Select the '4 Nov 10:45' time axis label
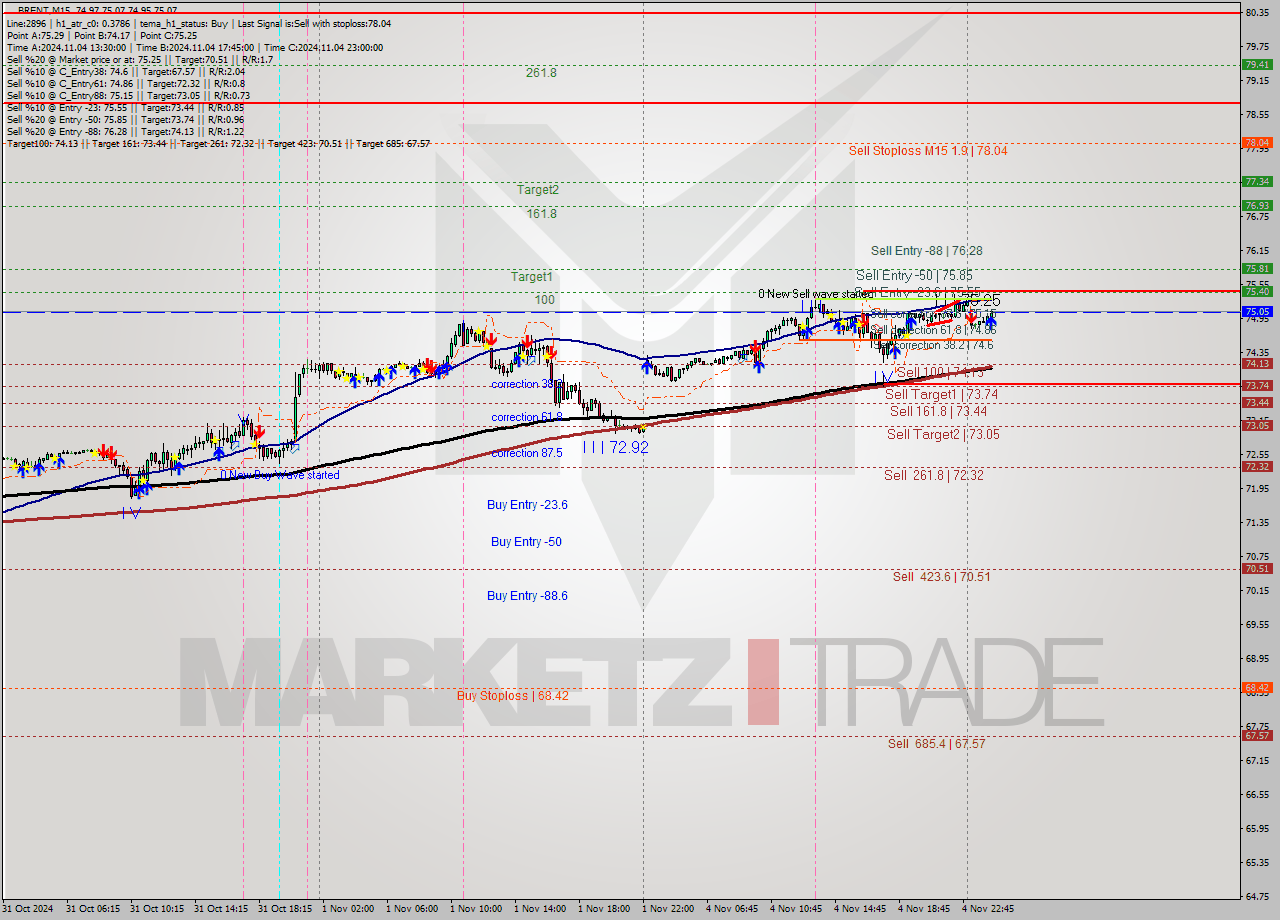This screenshot has height=920, width=1280. coord(795,909)
